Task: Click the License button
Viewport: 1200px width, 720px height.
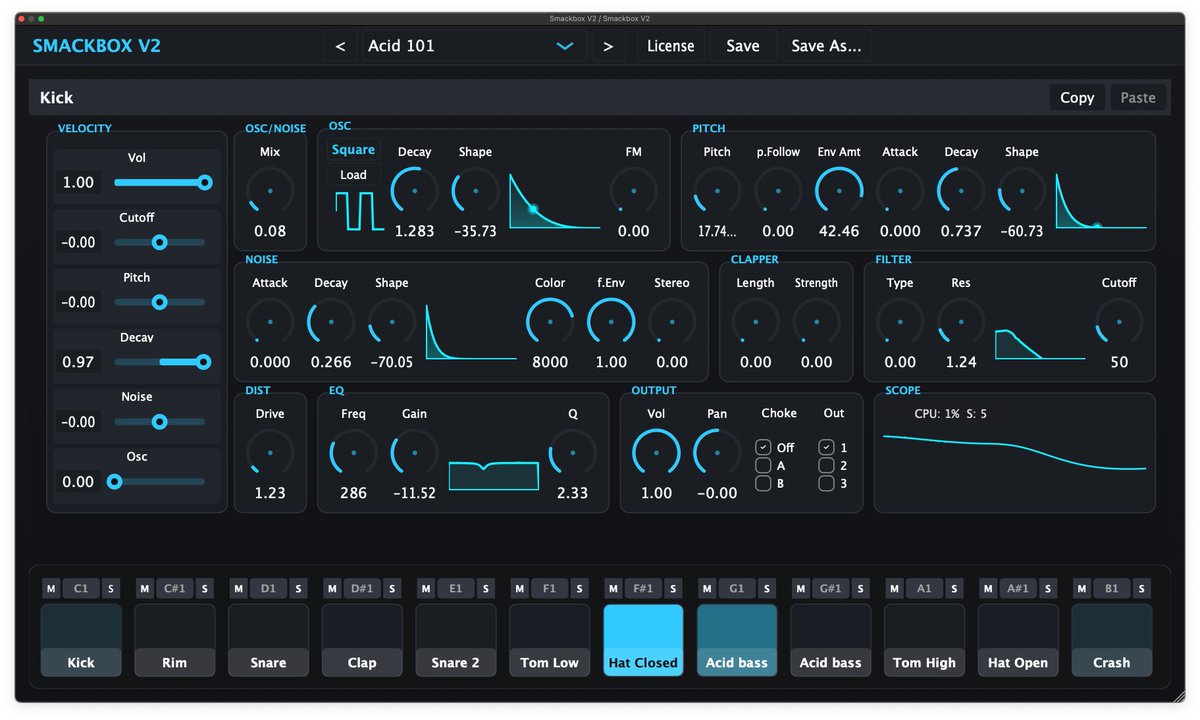Action: 670,46
